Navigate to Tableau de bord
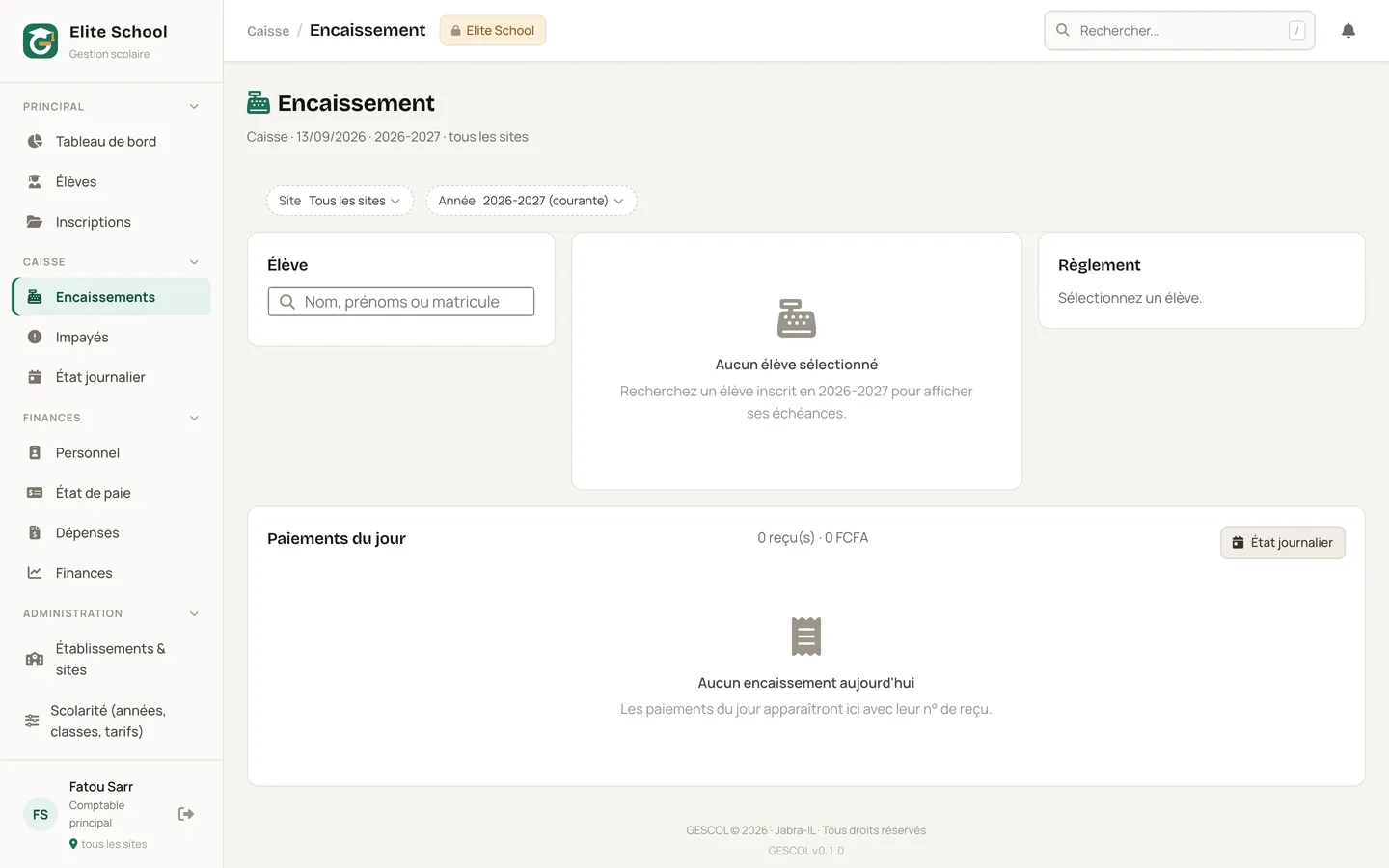The width and height of the screenshot is (1389, 868). point(112,141)
